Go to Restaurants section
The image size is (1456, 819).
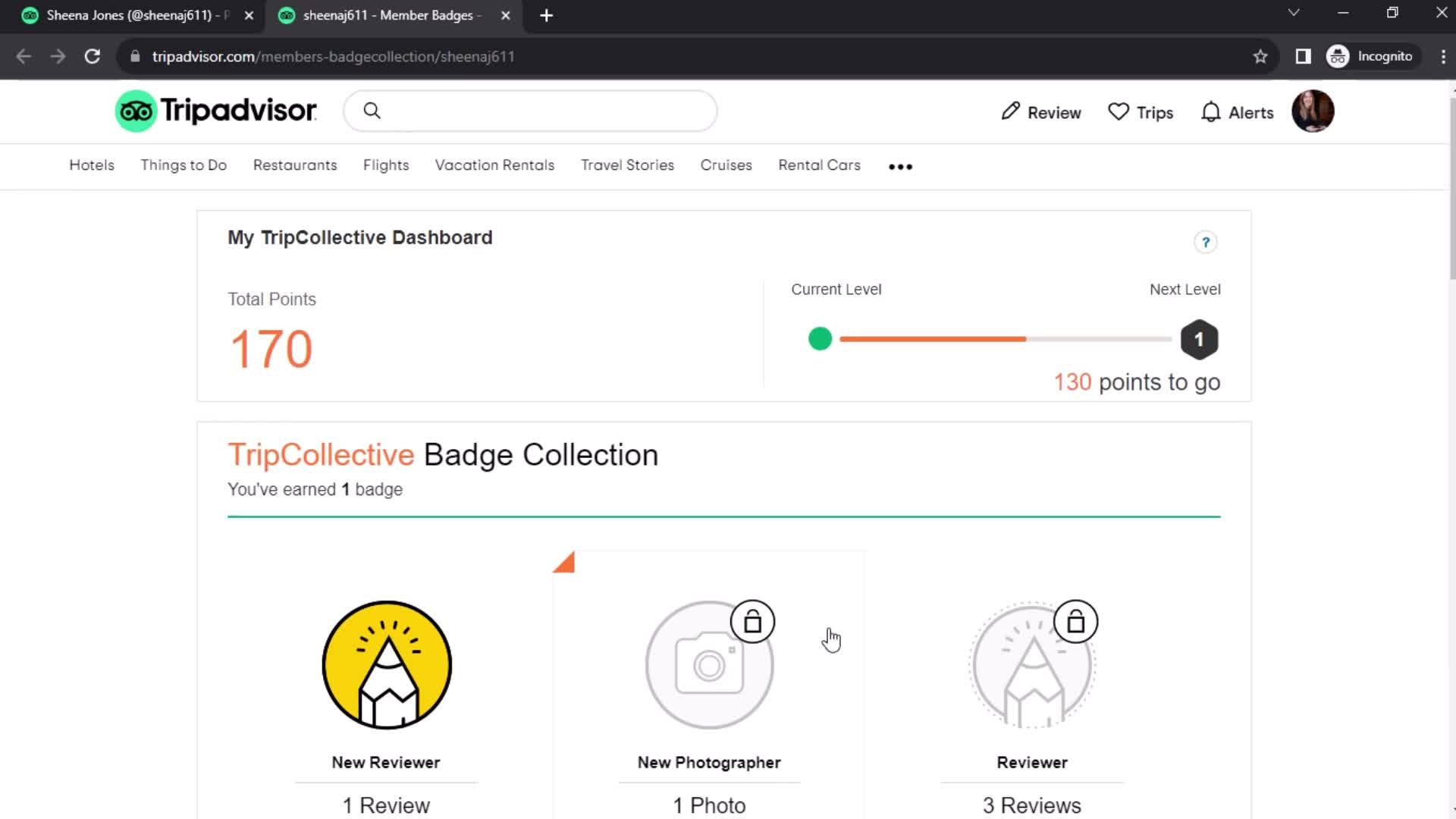point(295,165)
